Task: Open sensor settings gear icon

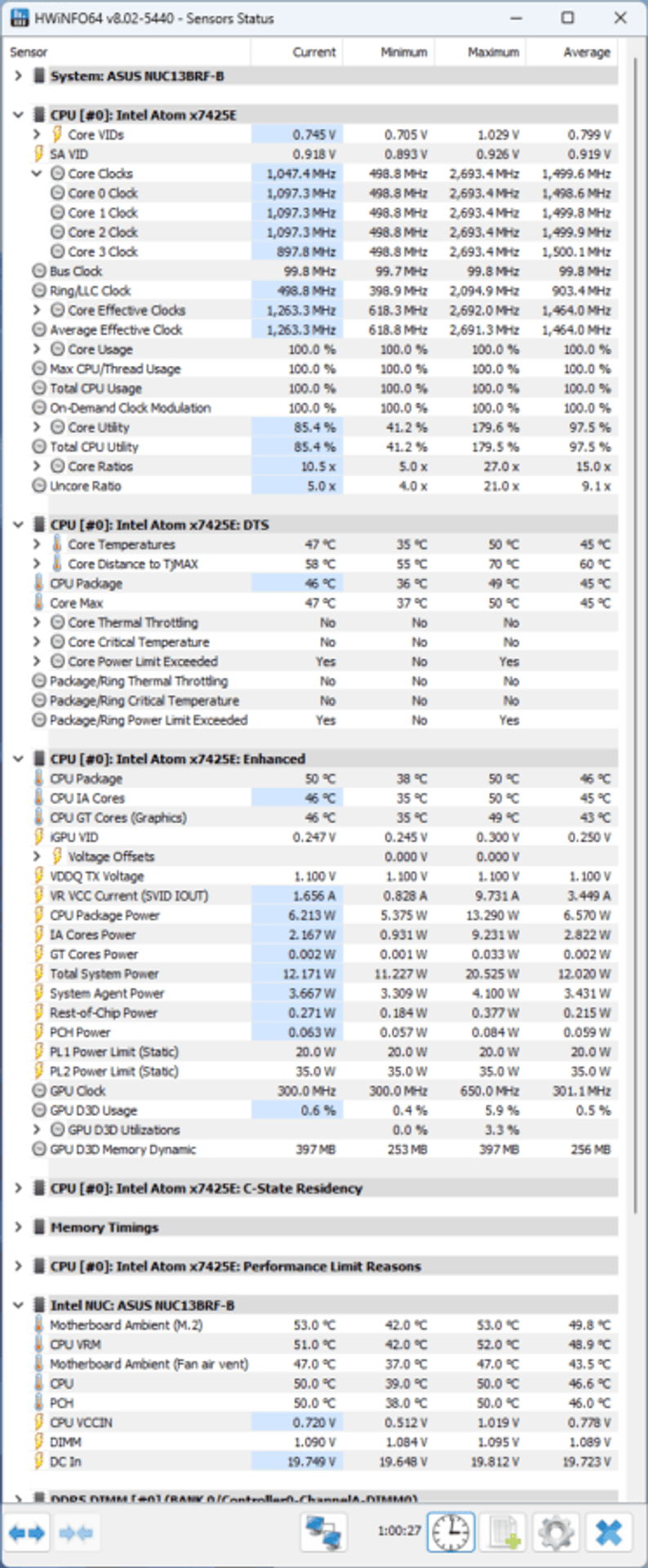Action: [x=555, y=1533]
